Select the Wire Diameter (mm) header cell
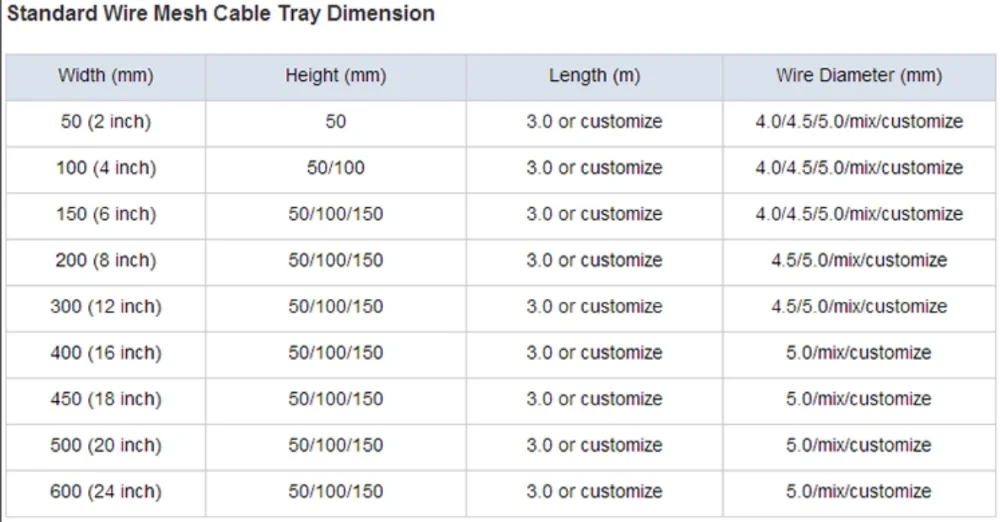Viewport: 1000px width, 522px height. click(x=858, y=76)
